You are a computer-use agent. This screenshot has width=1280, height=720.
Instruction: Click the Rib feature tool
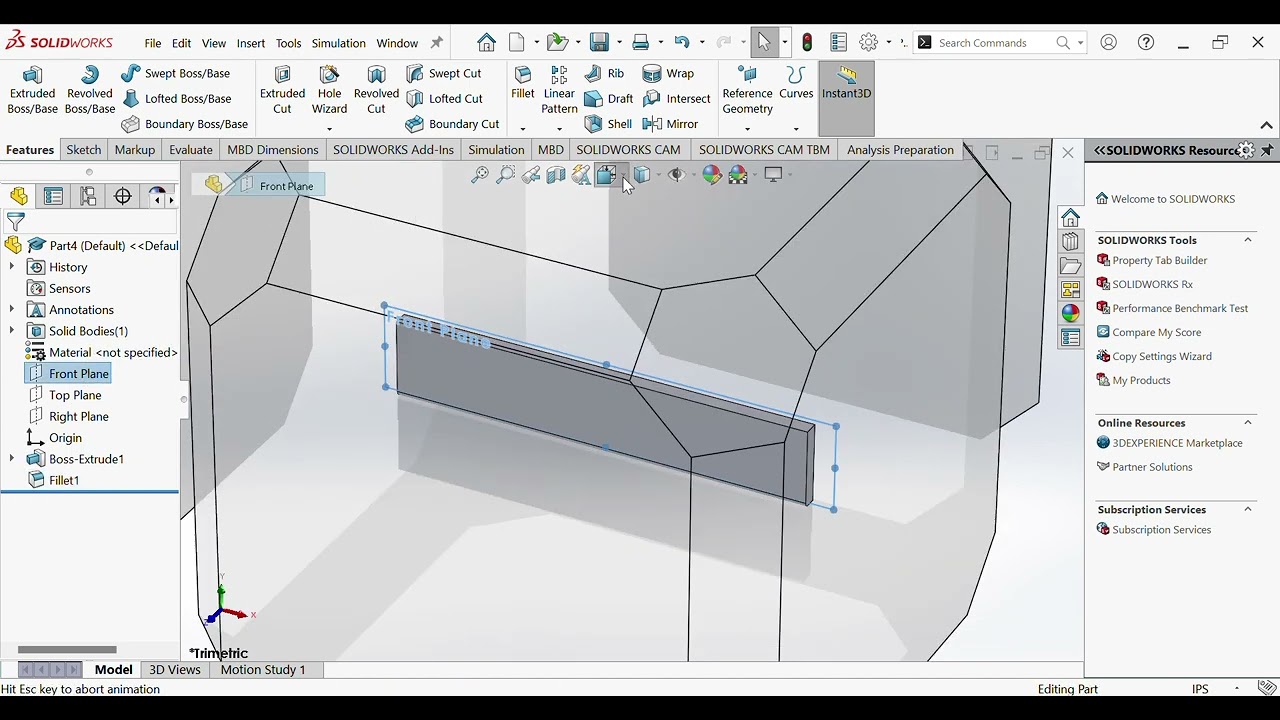coord(605,73)
